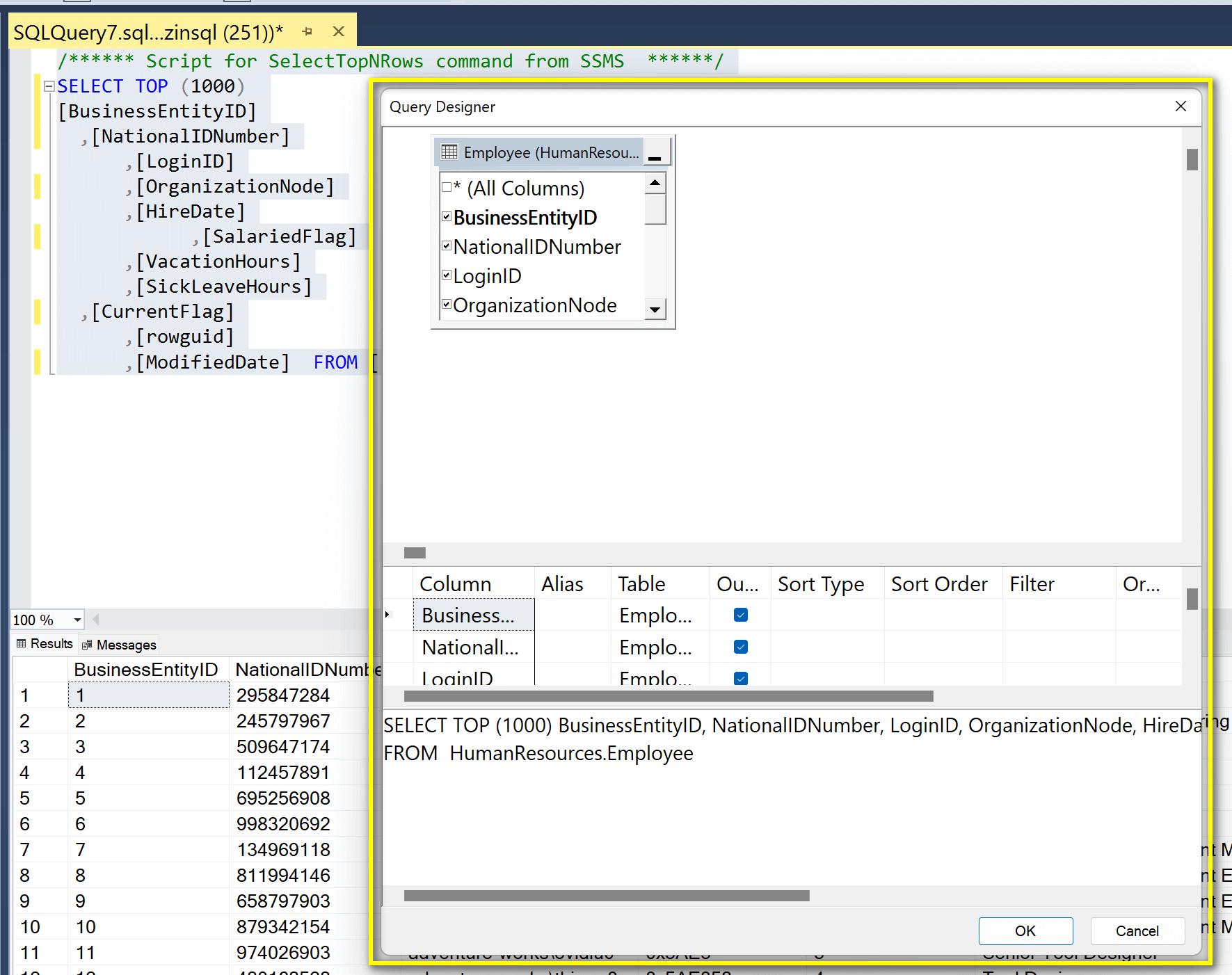Select the Business... column cell in grid
This screenshot has height=975, width=1232.
click(474, 615)
